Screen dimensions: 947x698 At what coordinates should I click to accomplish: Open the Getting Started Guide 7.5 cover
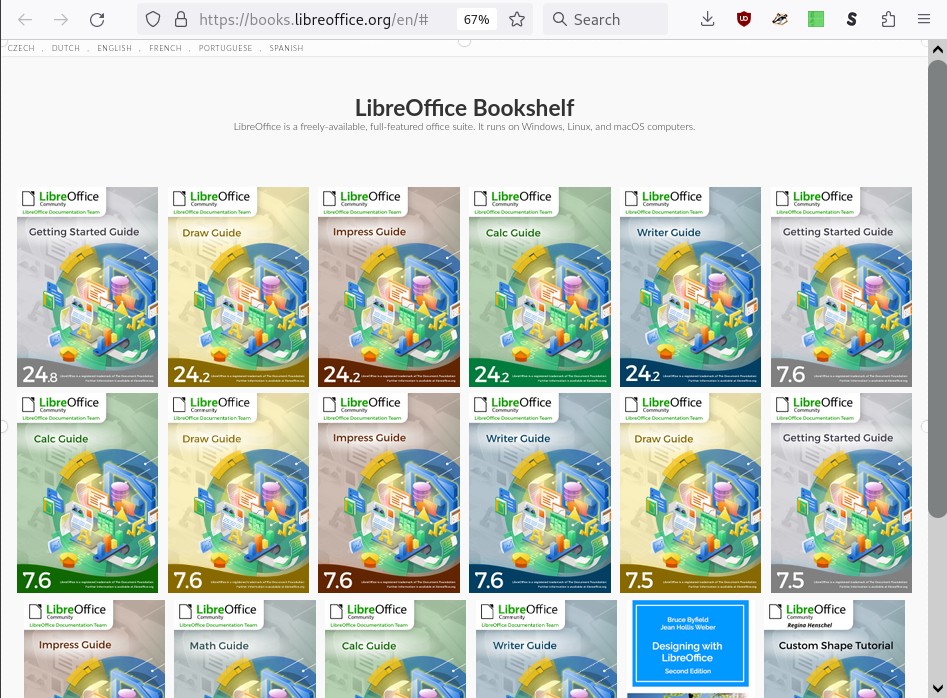point(841,493)
